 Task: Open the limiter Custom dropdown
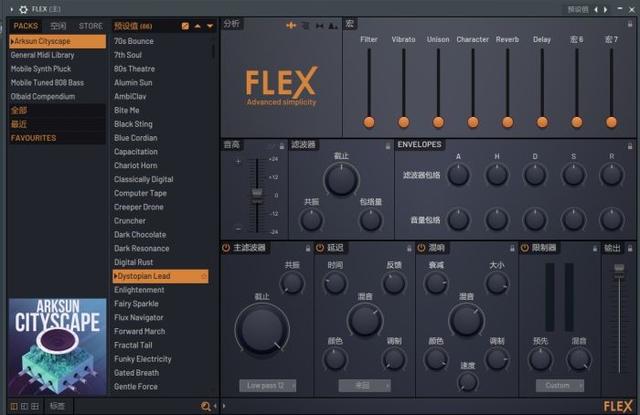coord(560,386)
